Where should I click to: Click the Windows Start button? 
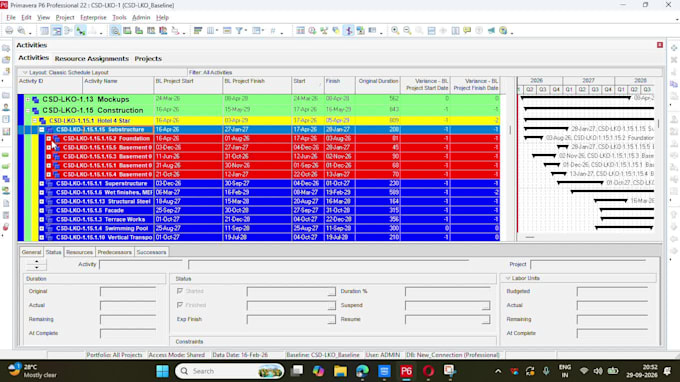(x=162, y=371)
